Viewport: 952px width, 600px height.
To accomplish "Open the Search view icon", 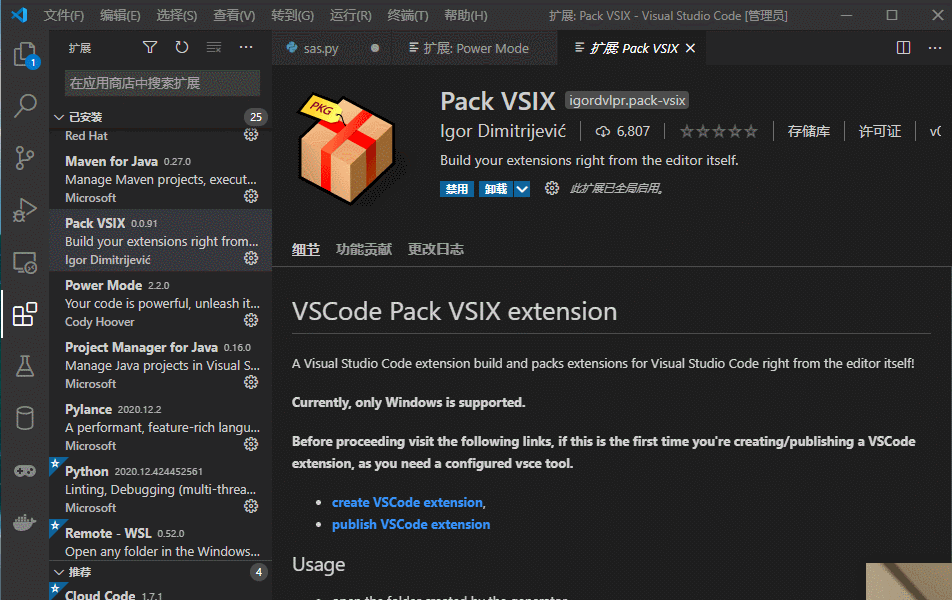I will [25, 106].
